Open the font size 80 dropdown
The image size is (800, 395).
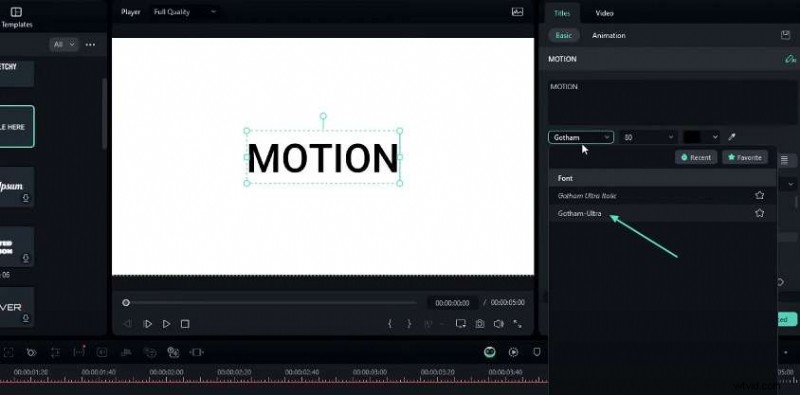tap(648, 137)
